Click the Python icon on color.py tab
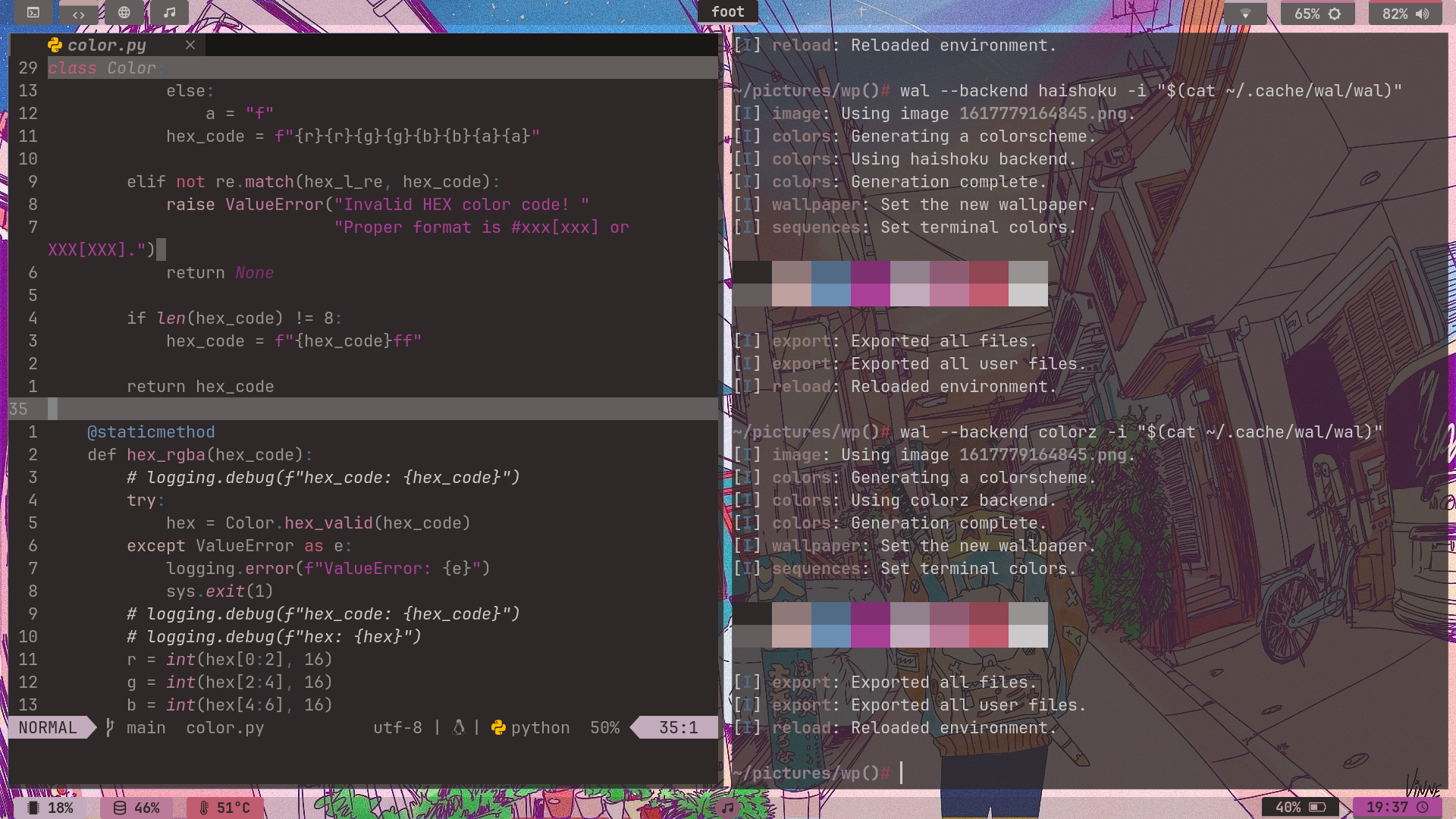This screenshot has height=819, width=1456. coord(55,45)
